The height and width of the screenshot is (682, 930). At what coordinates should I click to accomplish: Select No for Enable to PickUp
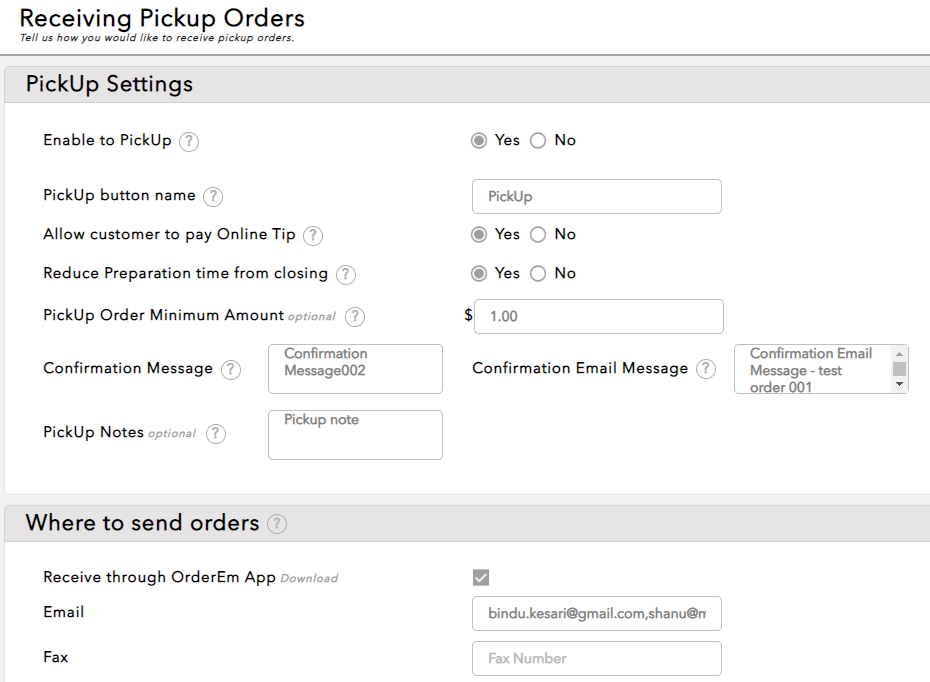(538, 141)
